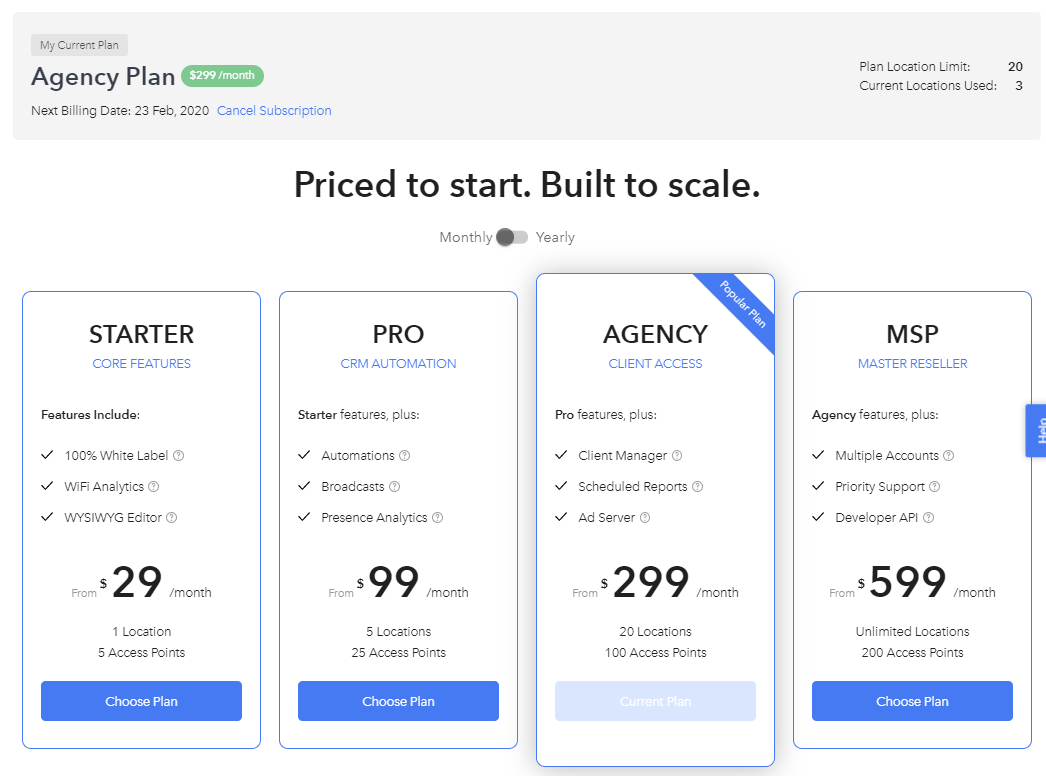The width and height of the screenshot is (1046, 776).
Task: Click info icon next to Presence Analytics
Action: pyautogui.click(x=438, y=518)
